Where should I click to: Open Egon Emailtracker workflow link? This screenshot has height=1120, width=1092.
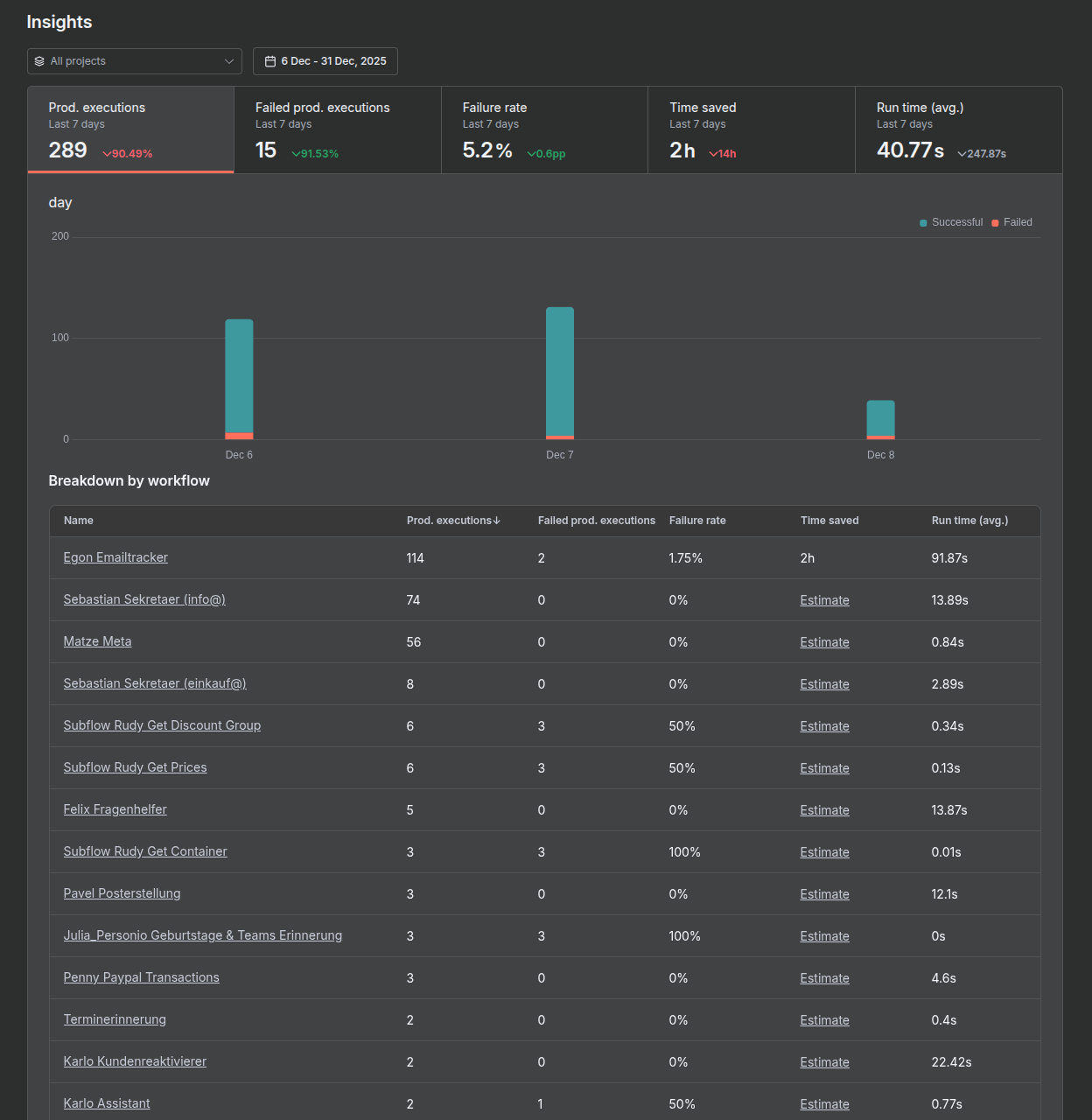pyautogui.click(x=115, y=557)
